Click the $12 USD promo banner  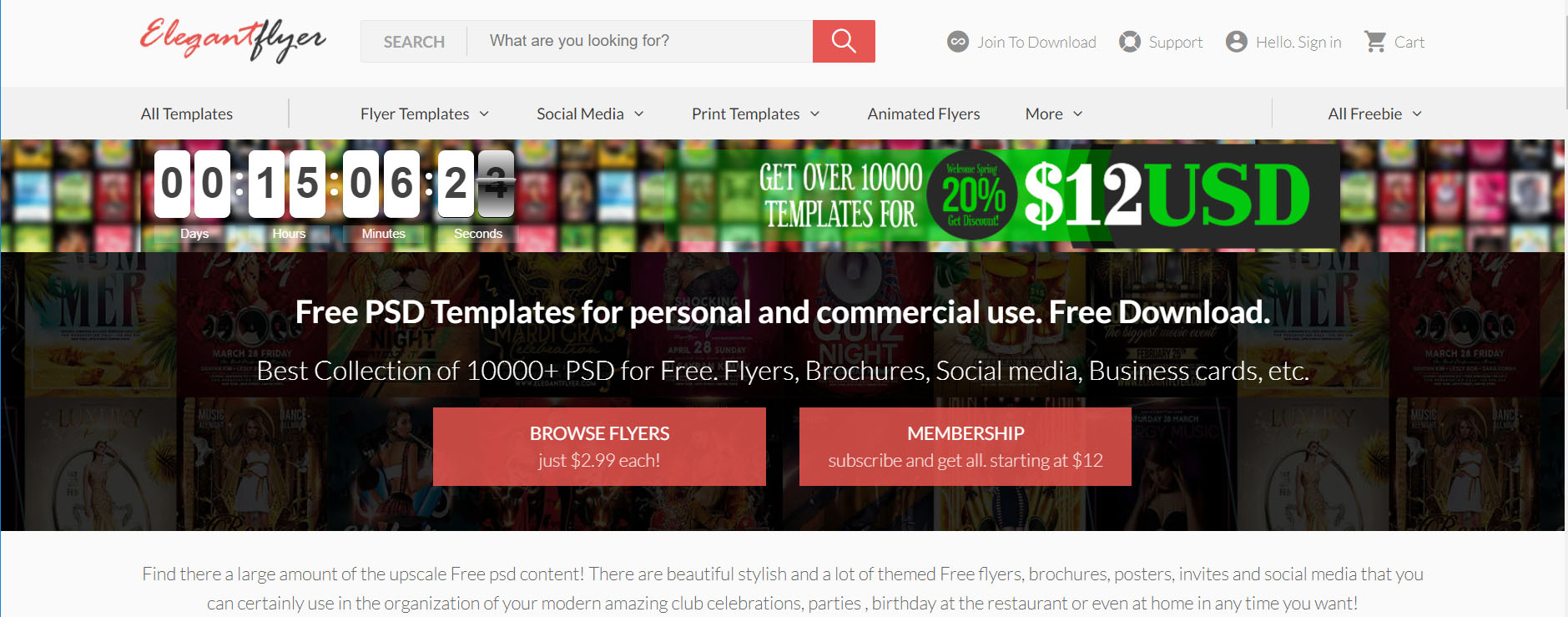pyautogui.click(x=1002, y=195)
